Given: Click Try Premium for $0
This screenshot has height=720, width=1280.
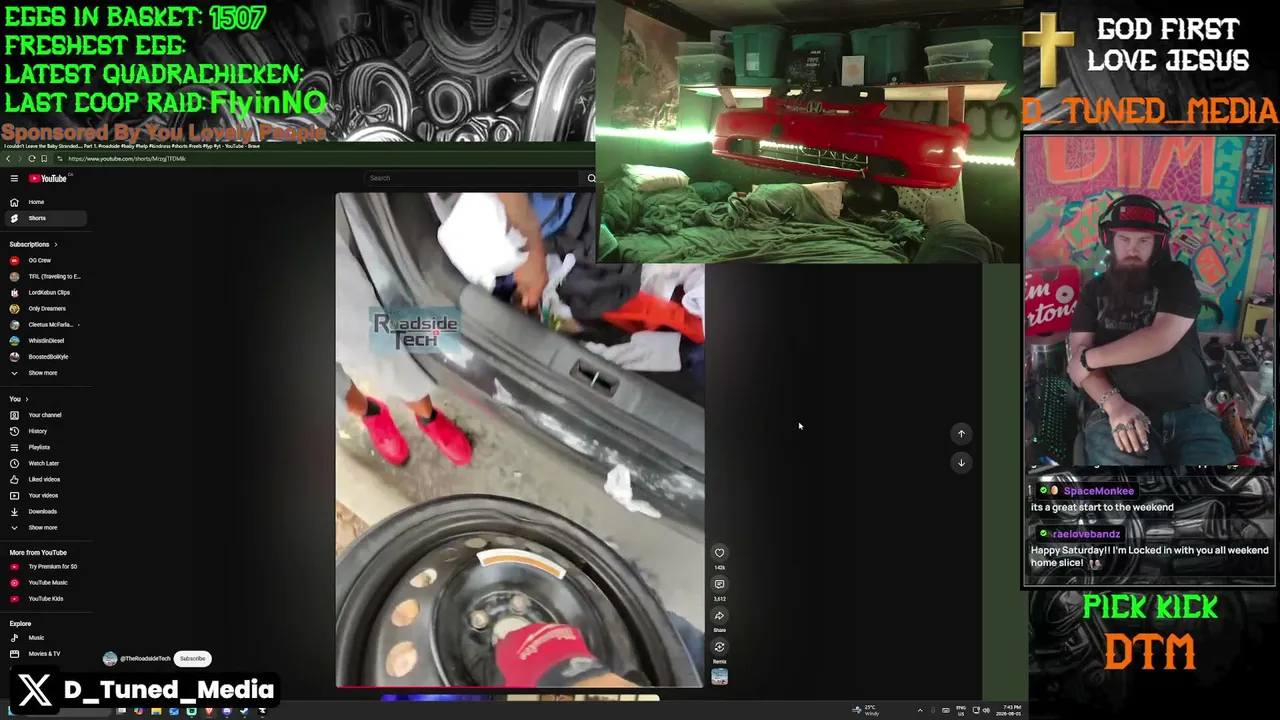Looking at the screenshot, I should pos(47,566).
